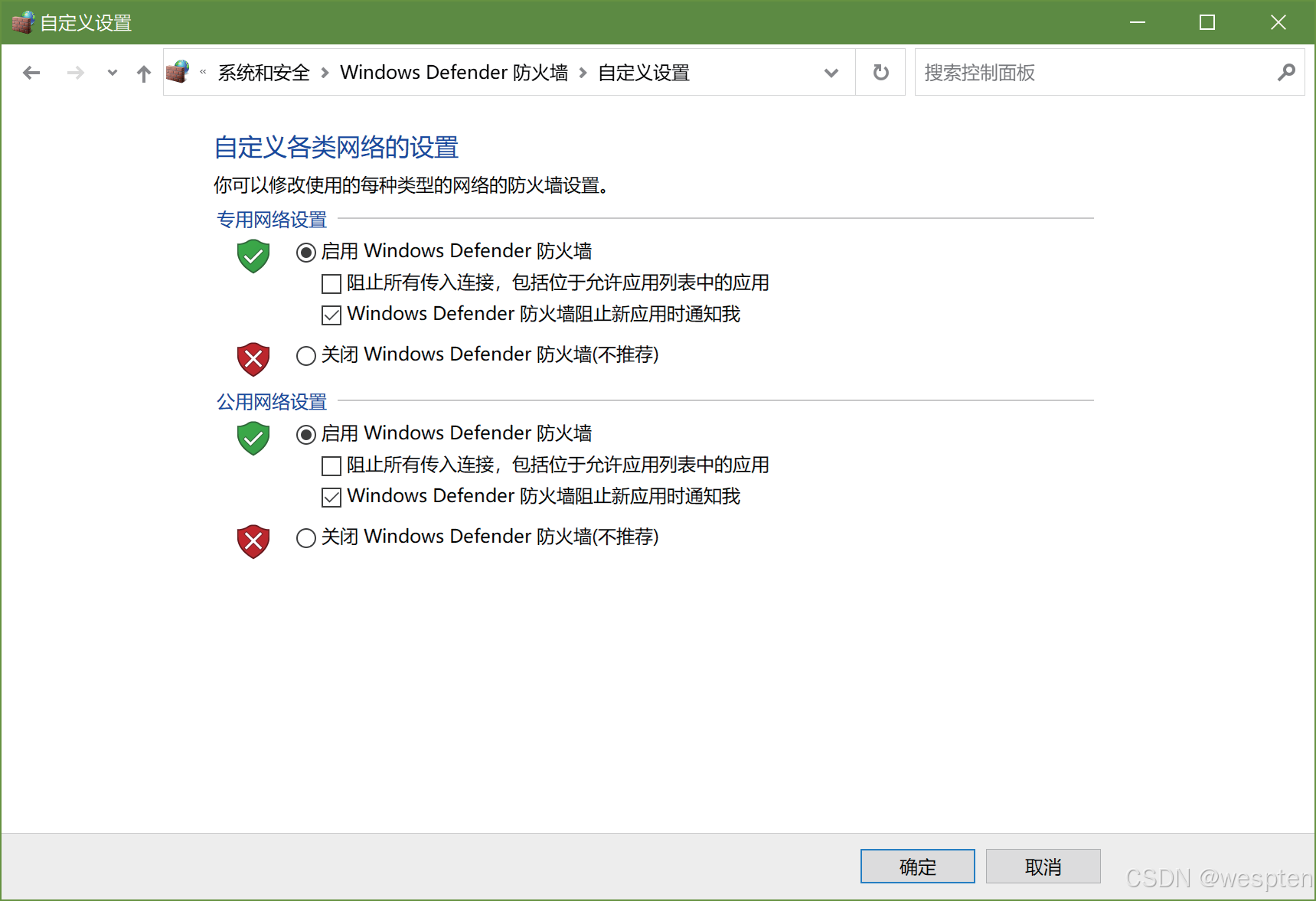This screenshot has height=901, width=1316.
Task: Confirm settings with 确定 button
Action: pyautogui.click(x=918, y=867)
